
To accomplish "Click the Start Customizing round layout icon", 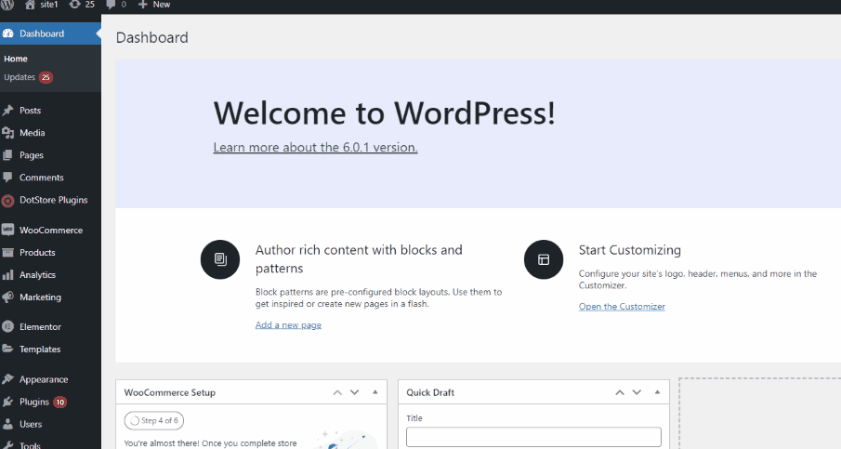I will (x=543, y=260).
